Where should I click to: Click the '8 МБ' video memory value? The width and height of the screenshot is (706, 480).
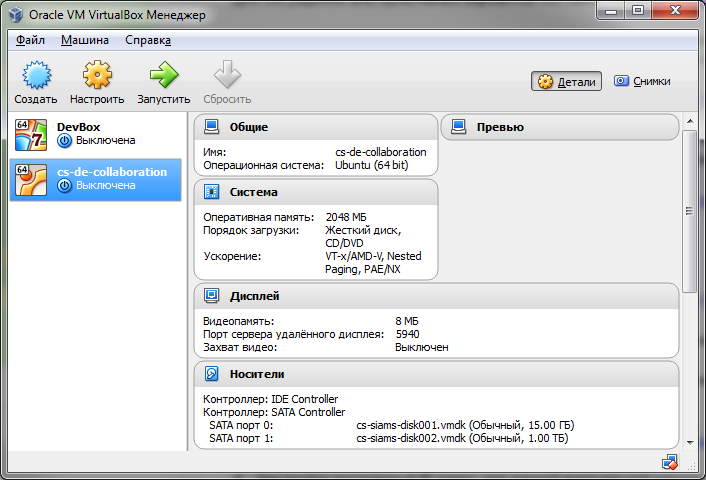point(407,321)
